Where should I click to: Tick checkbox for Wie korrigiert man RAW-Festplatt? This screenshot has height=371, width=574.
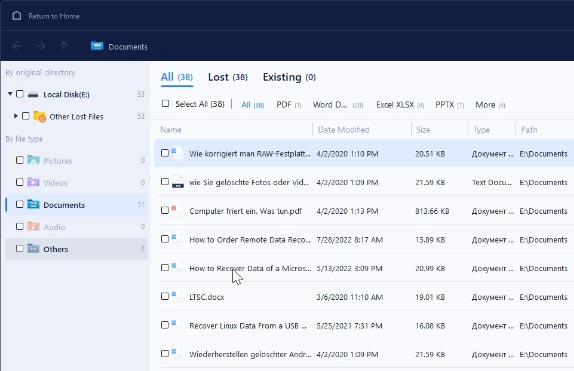tap(165, 153)
